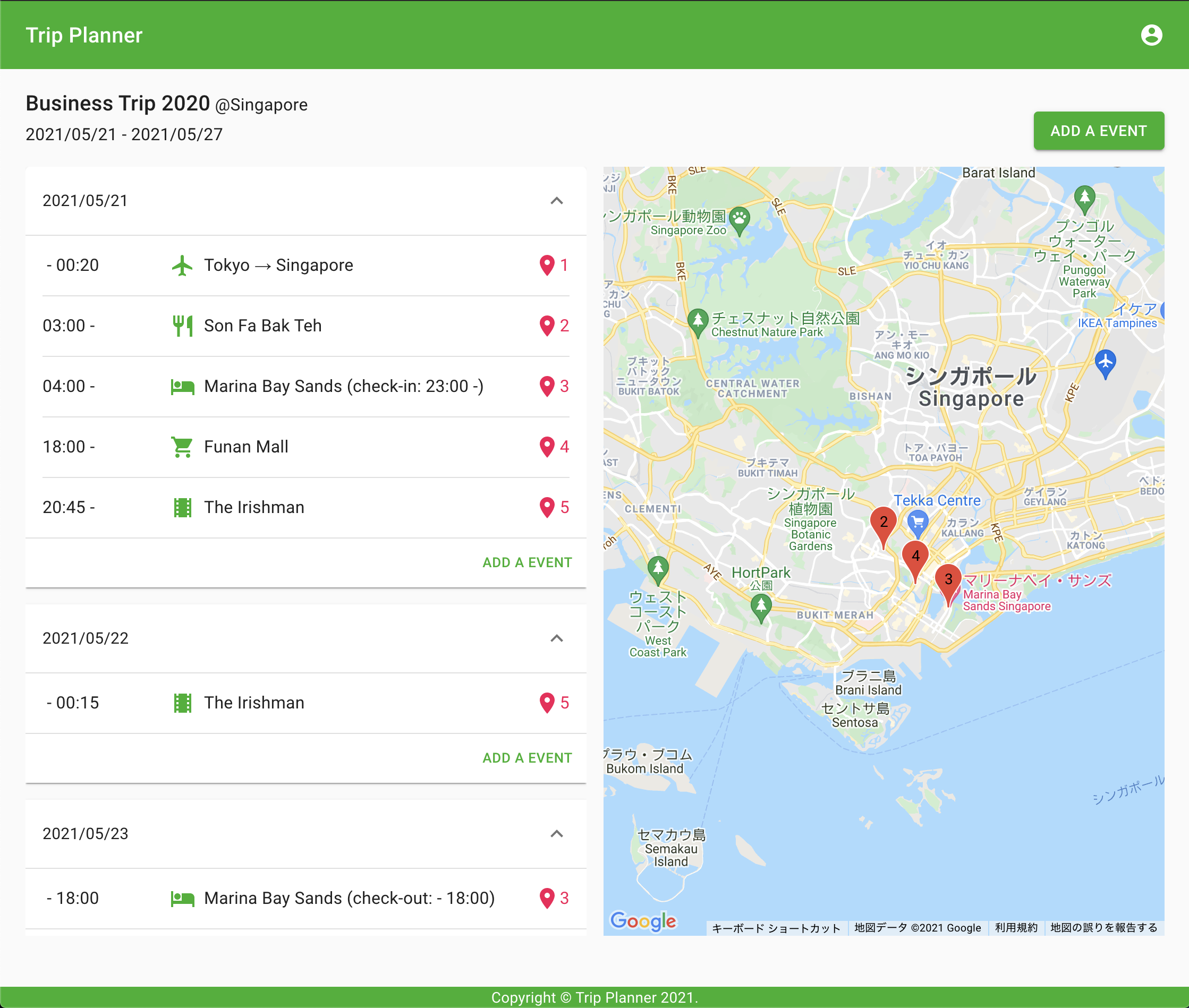Click location pin 4 in Funan Mall row
Viewport: 1189px width, 1008px height.
click(x=547, y=447)
